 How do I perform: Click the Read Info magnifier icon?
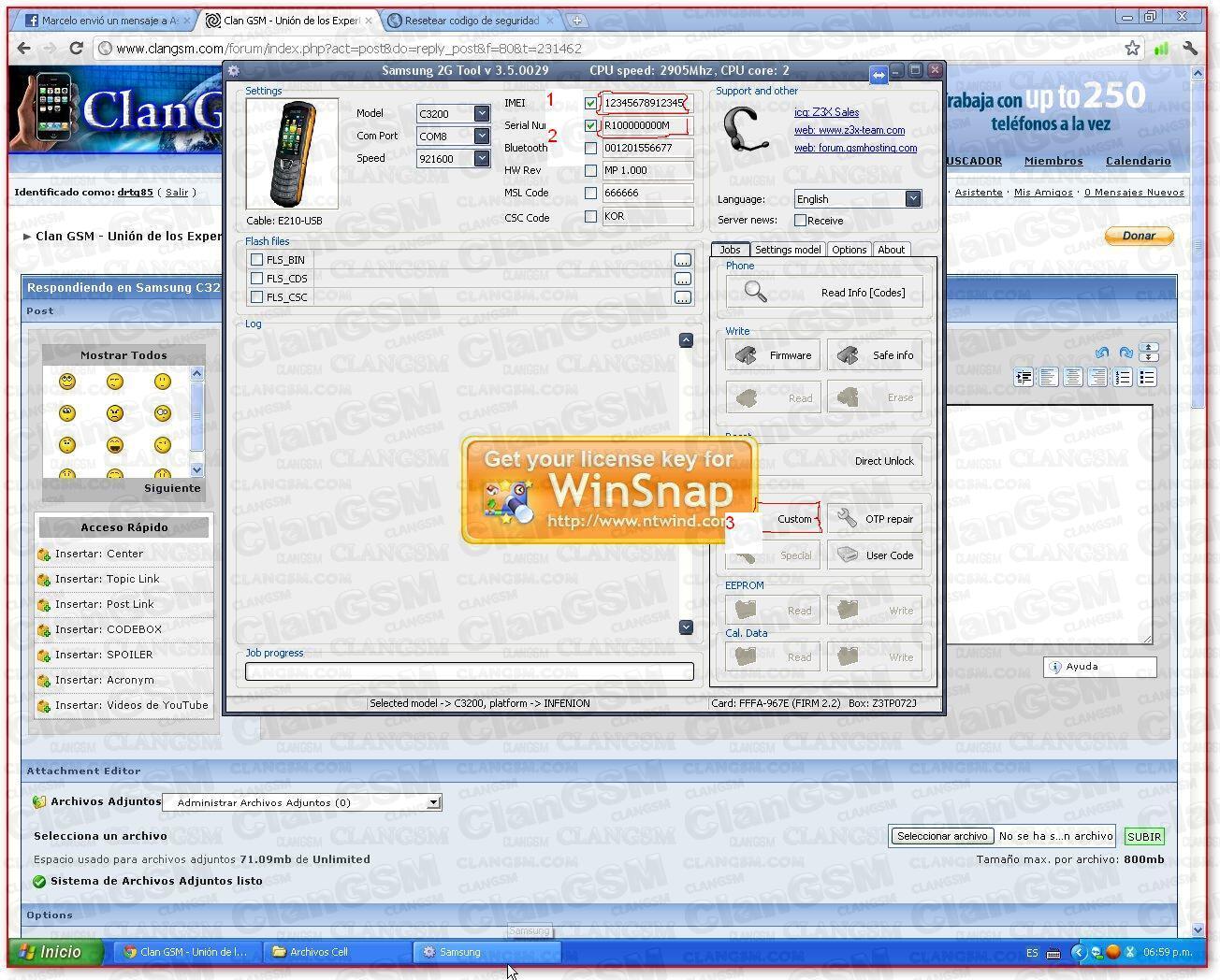coord(755,293)
